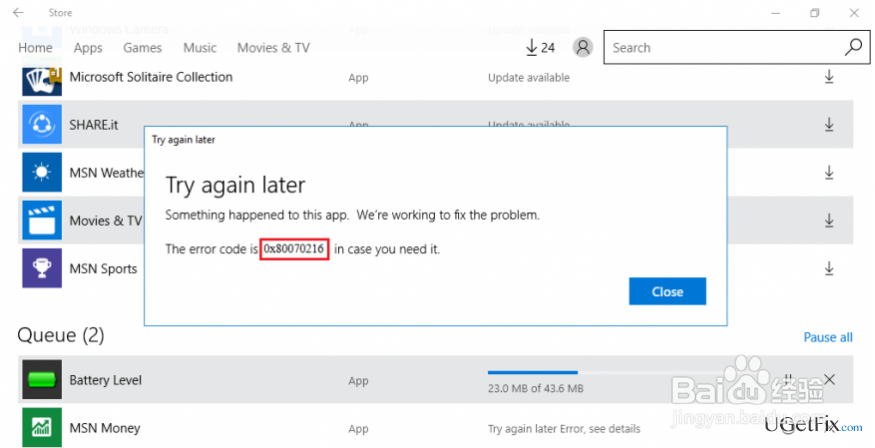
Task: Click the 23.0 MB of 43.6 MB status
Action: (x=536, y=388)
